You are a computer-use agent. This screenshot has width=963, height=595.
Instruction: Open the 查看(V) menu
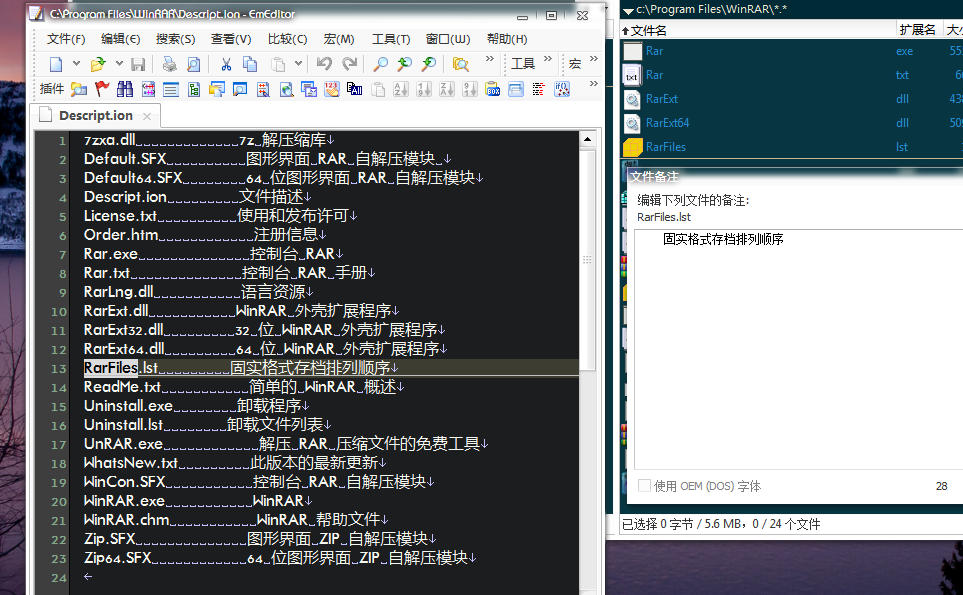[231, 39]
